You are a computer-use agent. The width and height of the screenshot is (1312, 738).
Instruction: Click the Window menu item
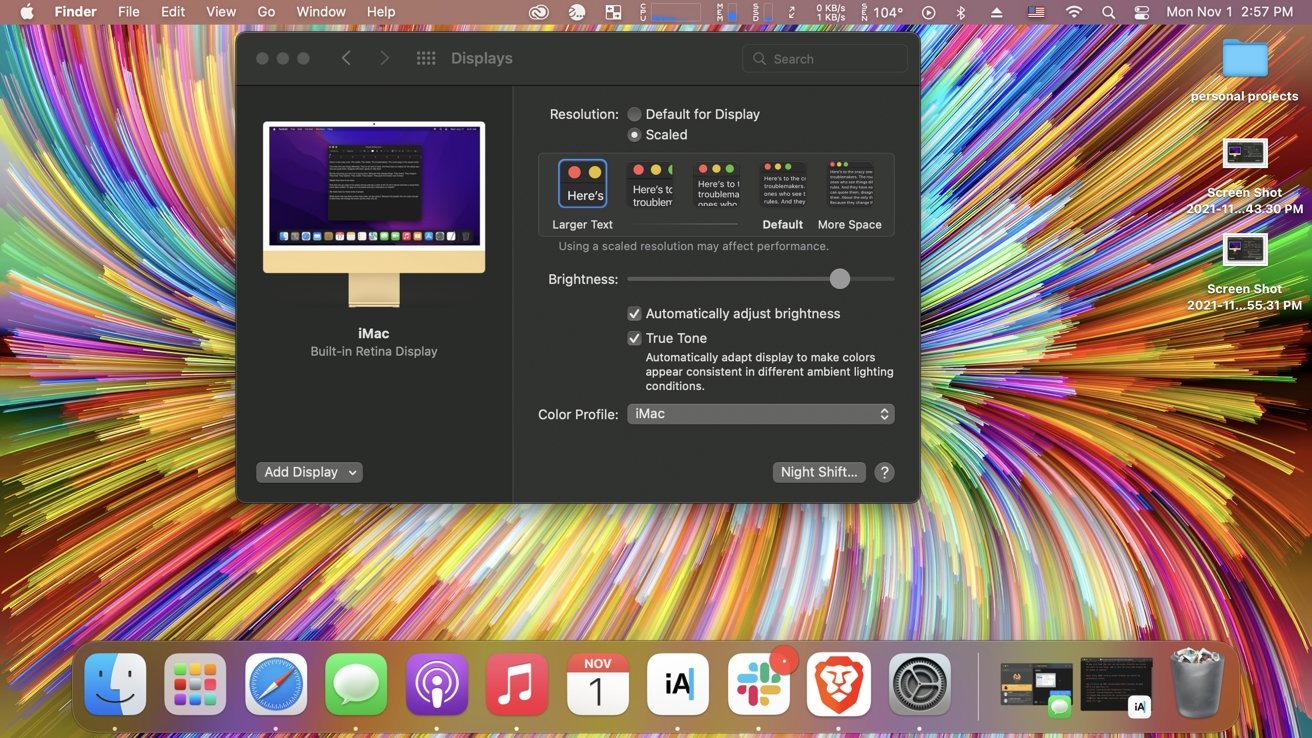coord(320,11)
